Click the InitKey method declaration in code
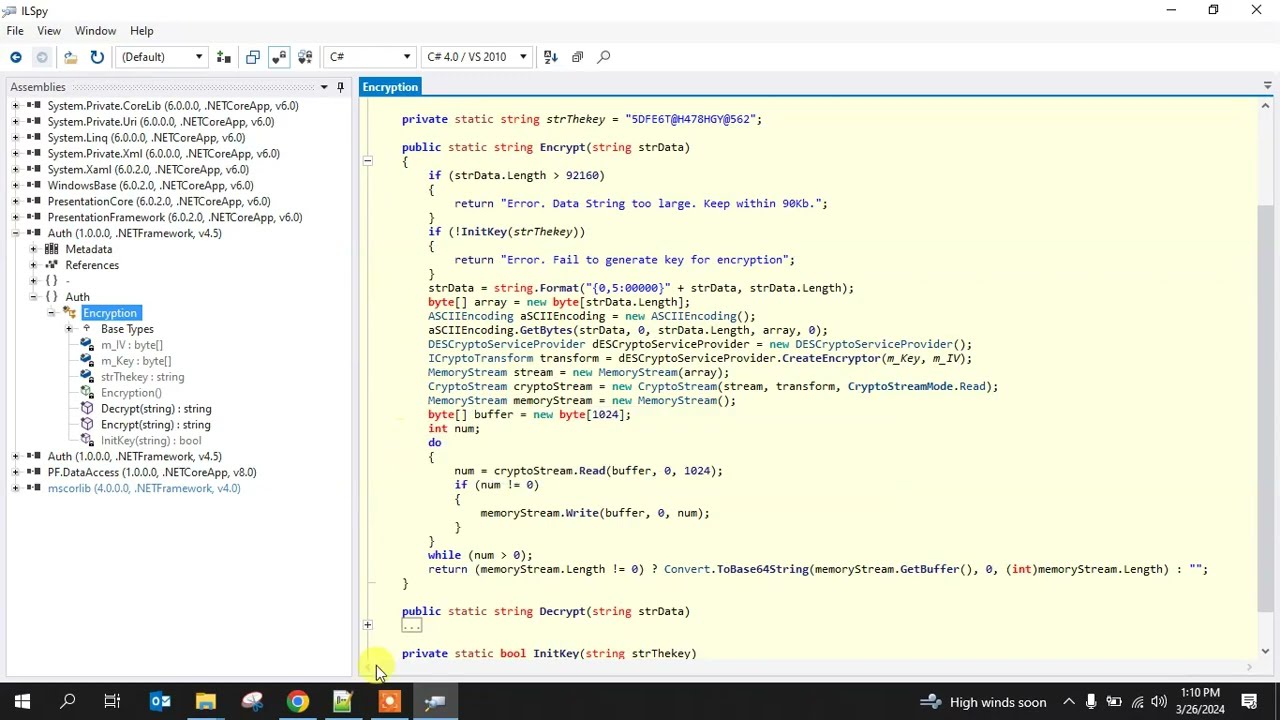This screenshot has width=1280, height=720. [x=556, y=654]
